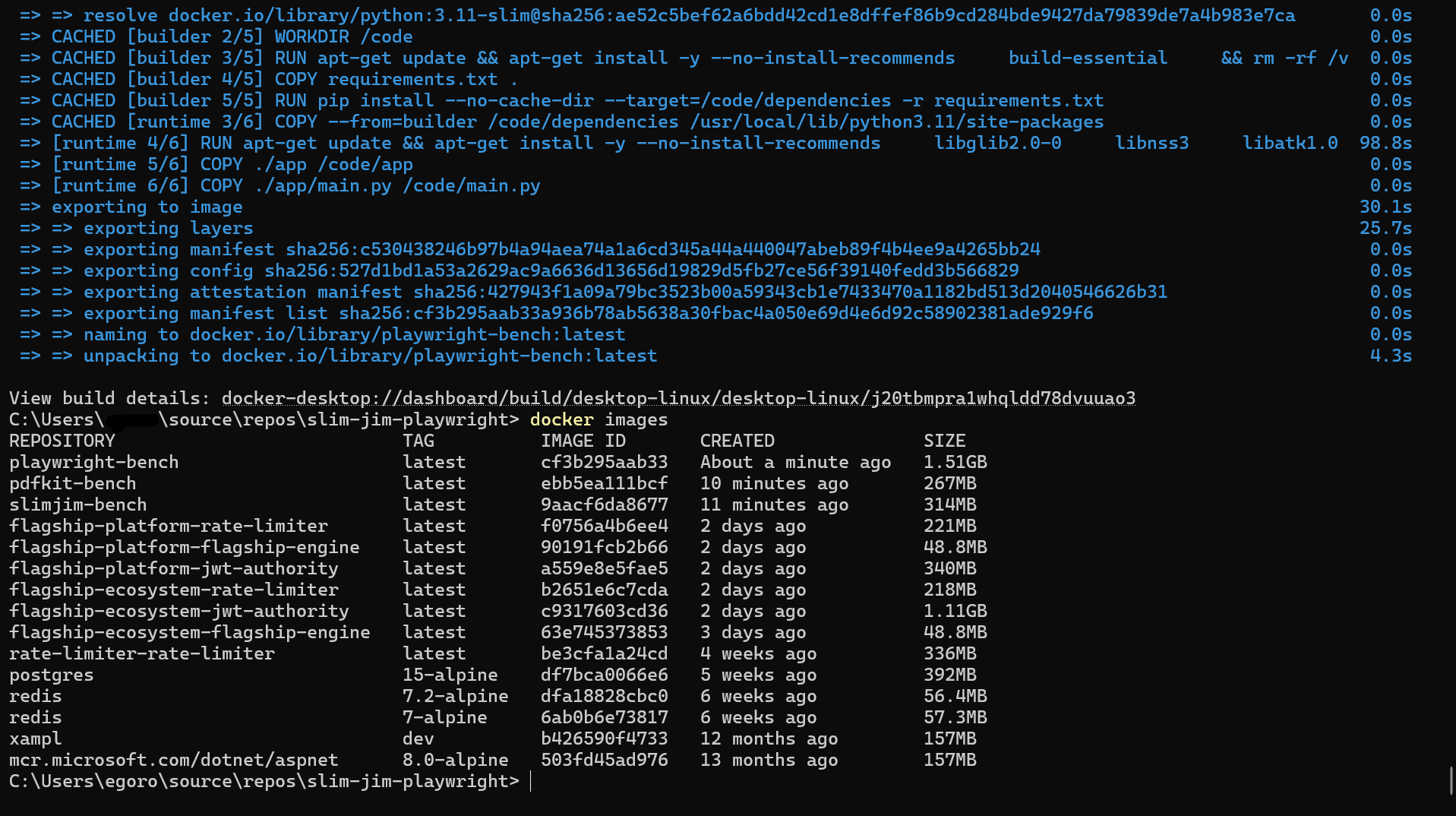Click the redis 7.2-alpine tag
The image size is (1456, 816).
tap(456, 696)
